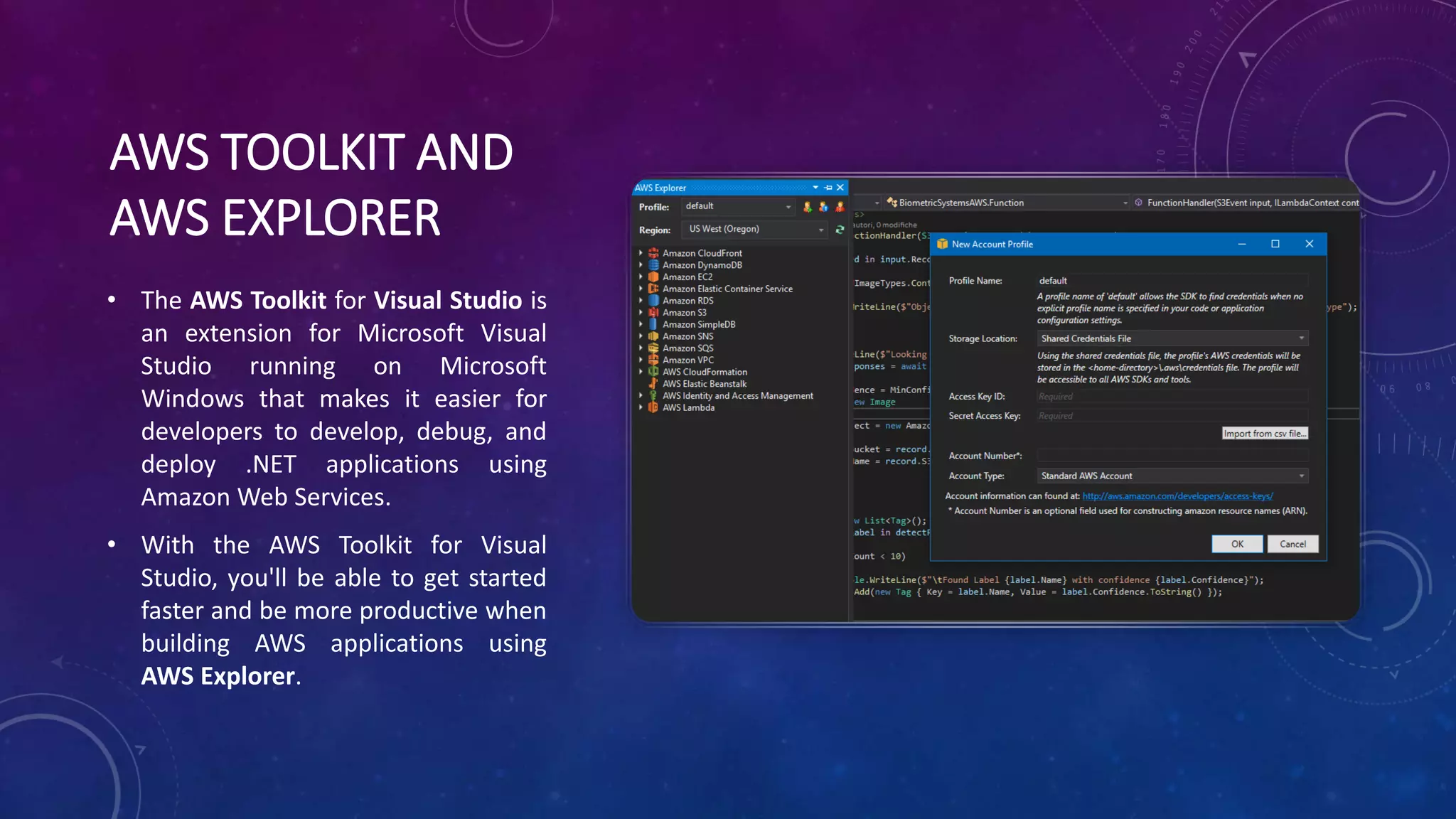This screenshot has width=1456, height=819.
Task: Select the Amazon SQS tree row
Action: pyautogui.click(x=688, y=348)
